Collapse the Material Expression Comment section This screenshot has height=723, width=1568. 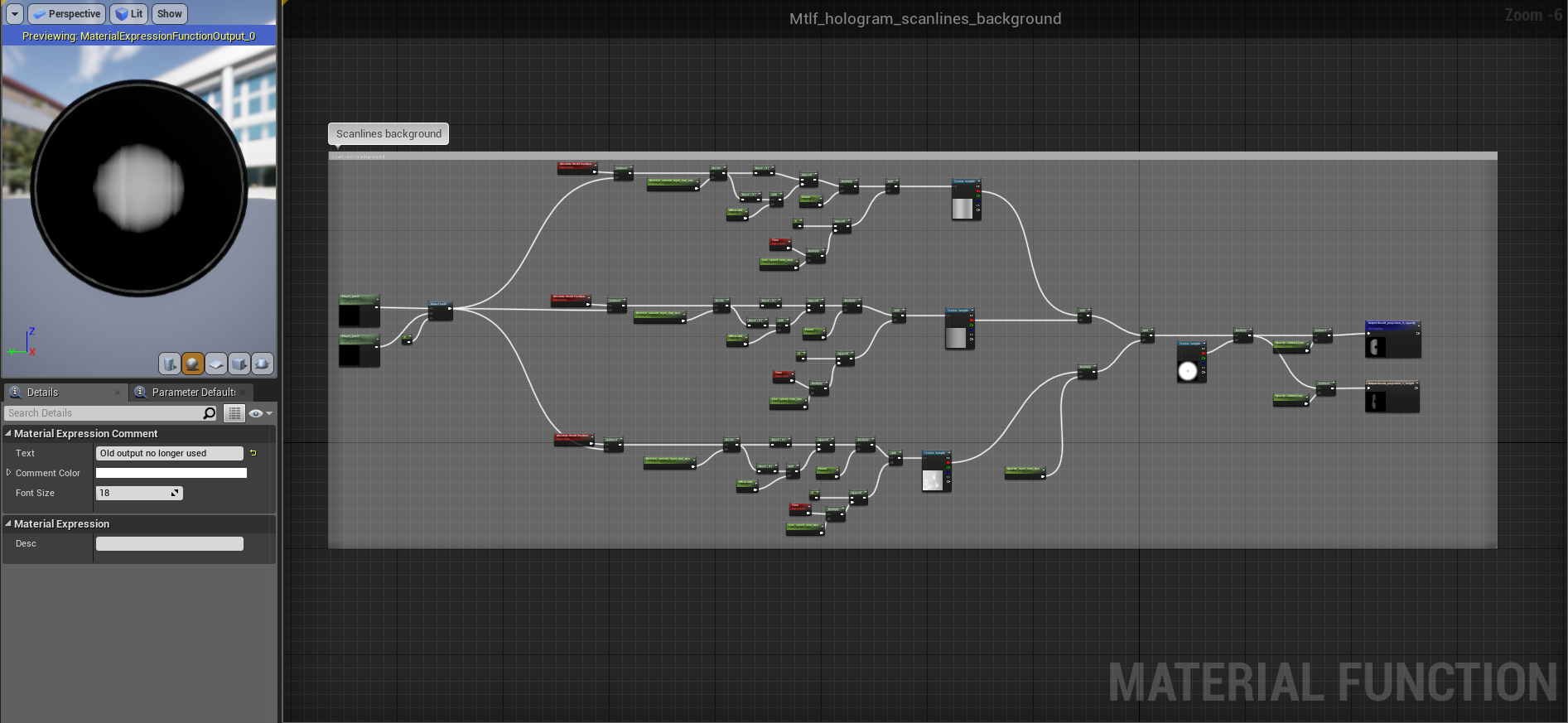click(x=8, y=433)
